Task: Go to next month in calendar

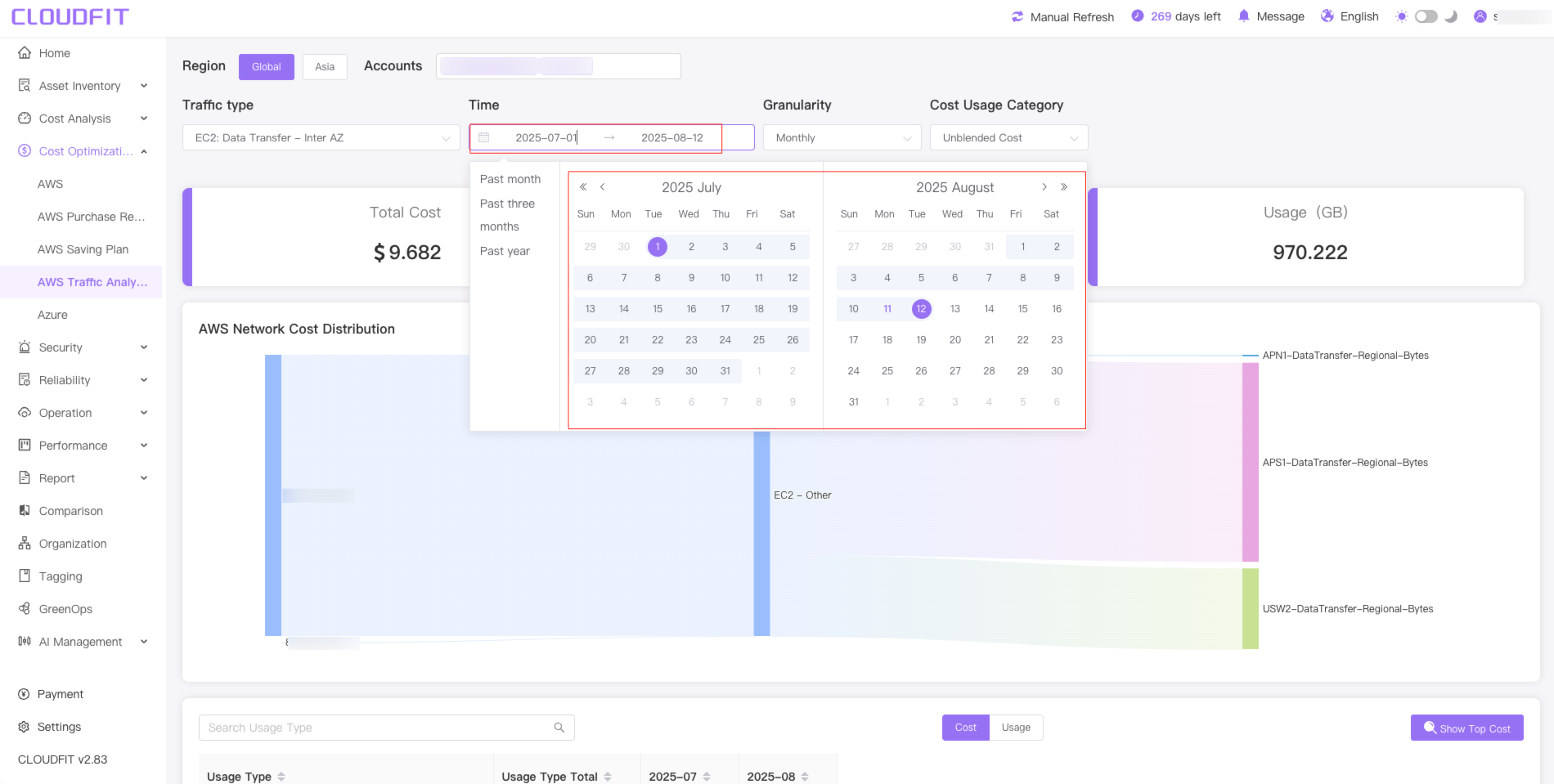Action: point(1044,187)
